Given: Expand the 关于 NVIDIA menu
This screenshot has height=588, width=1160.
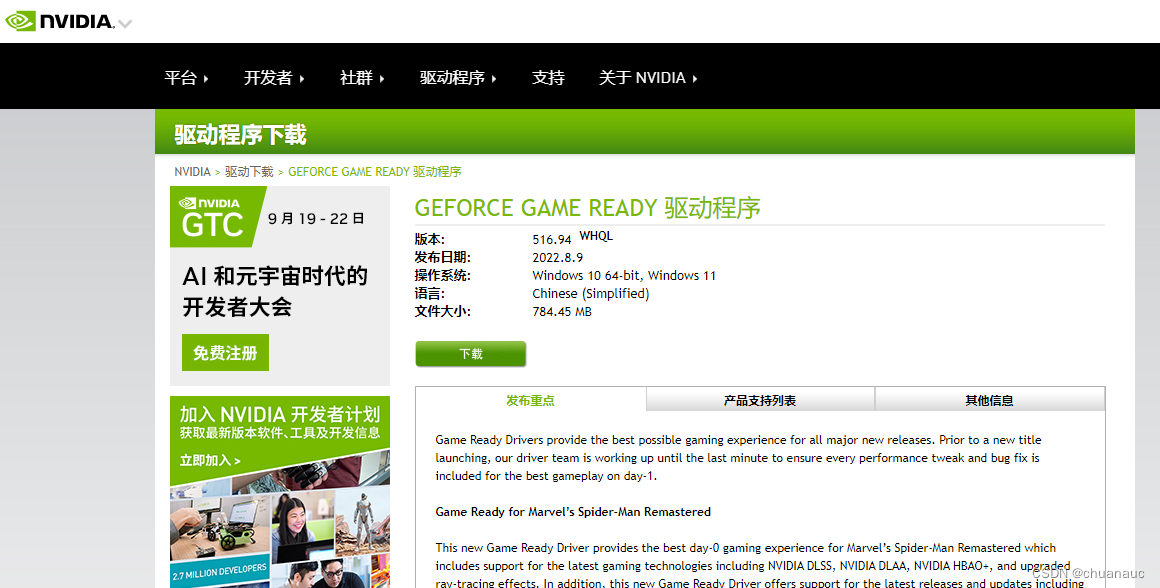Looking at the screenshot, I should click(648, 78).
